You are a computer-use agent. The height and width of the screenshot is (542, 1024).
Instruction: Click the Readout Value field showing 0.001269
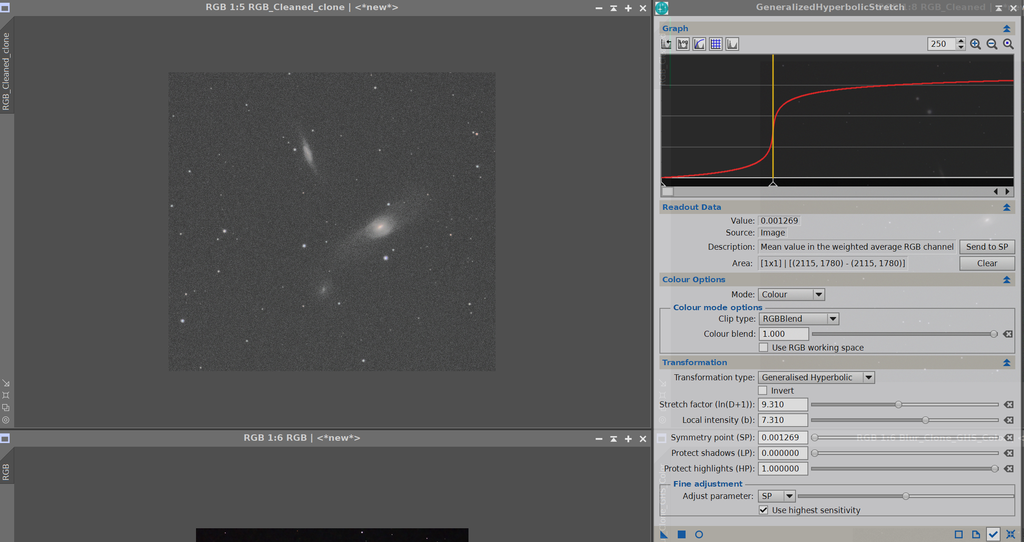(x=779, y=221)
